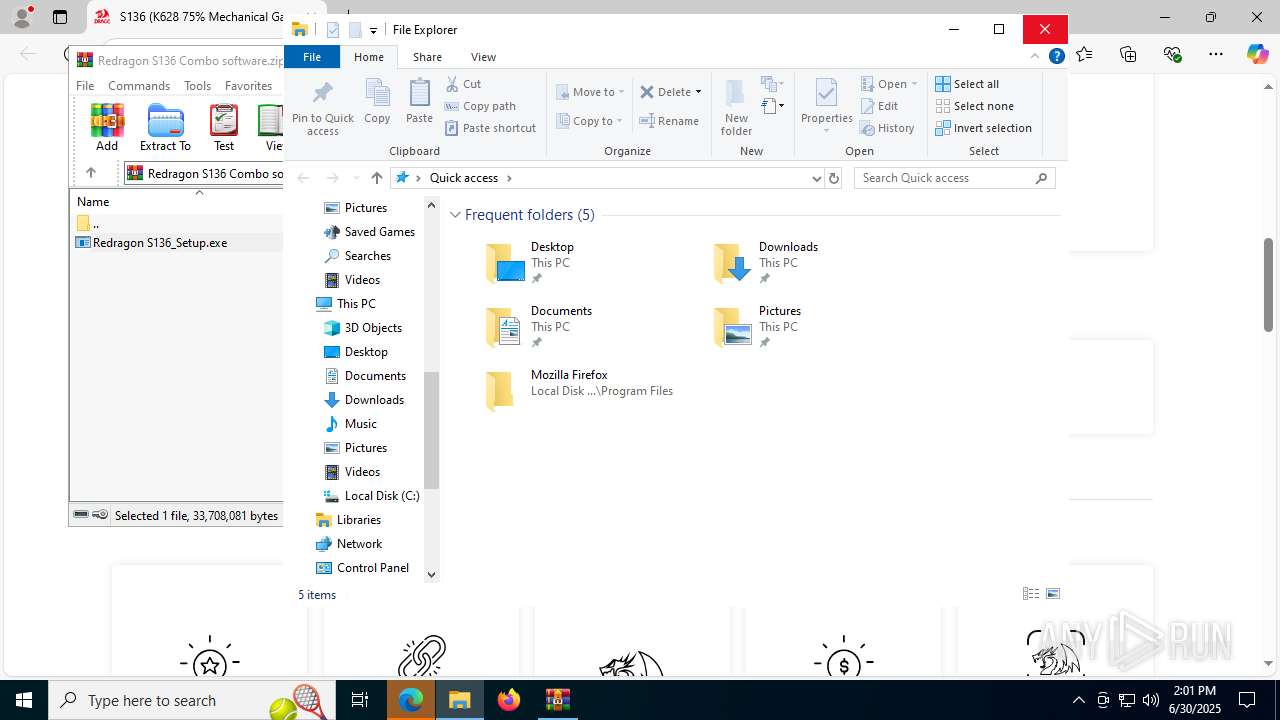Image resolution: width=1280 pixels, height=720 pixels.
Task: Select Music in navigation pane
Action: pos(350,424)
